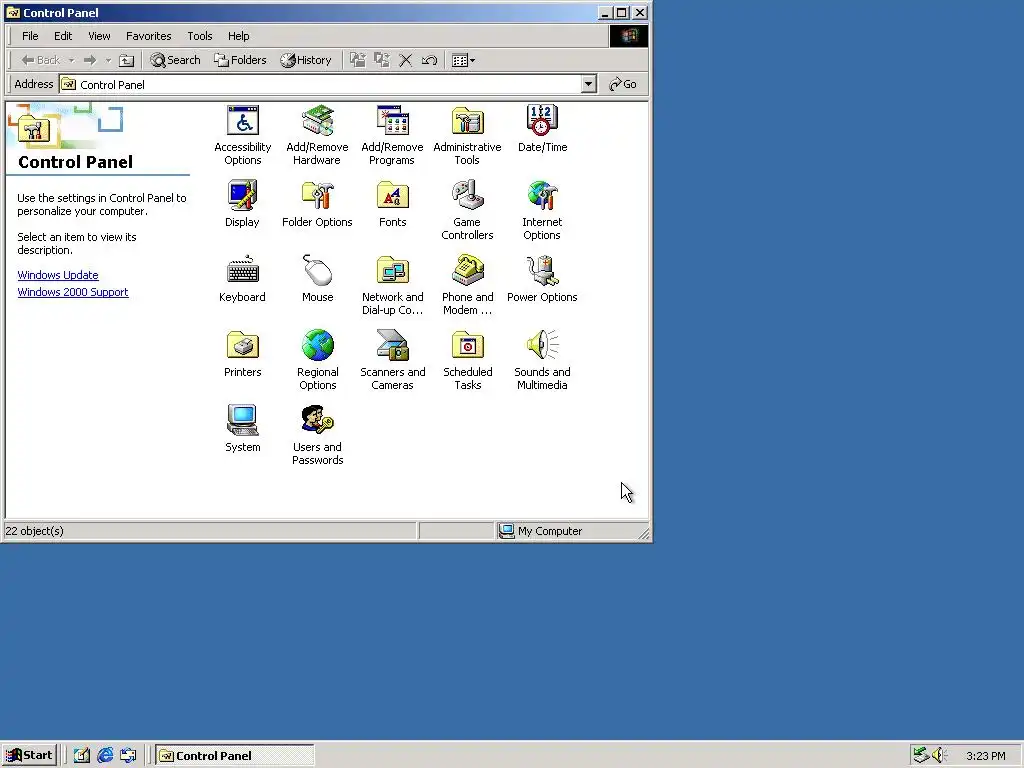The width and height of the screenshot is (1024, 768).
Task: Select the Mouse icon
Action: pyautogui.click(x=317, y=279)
